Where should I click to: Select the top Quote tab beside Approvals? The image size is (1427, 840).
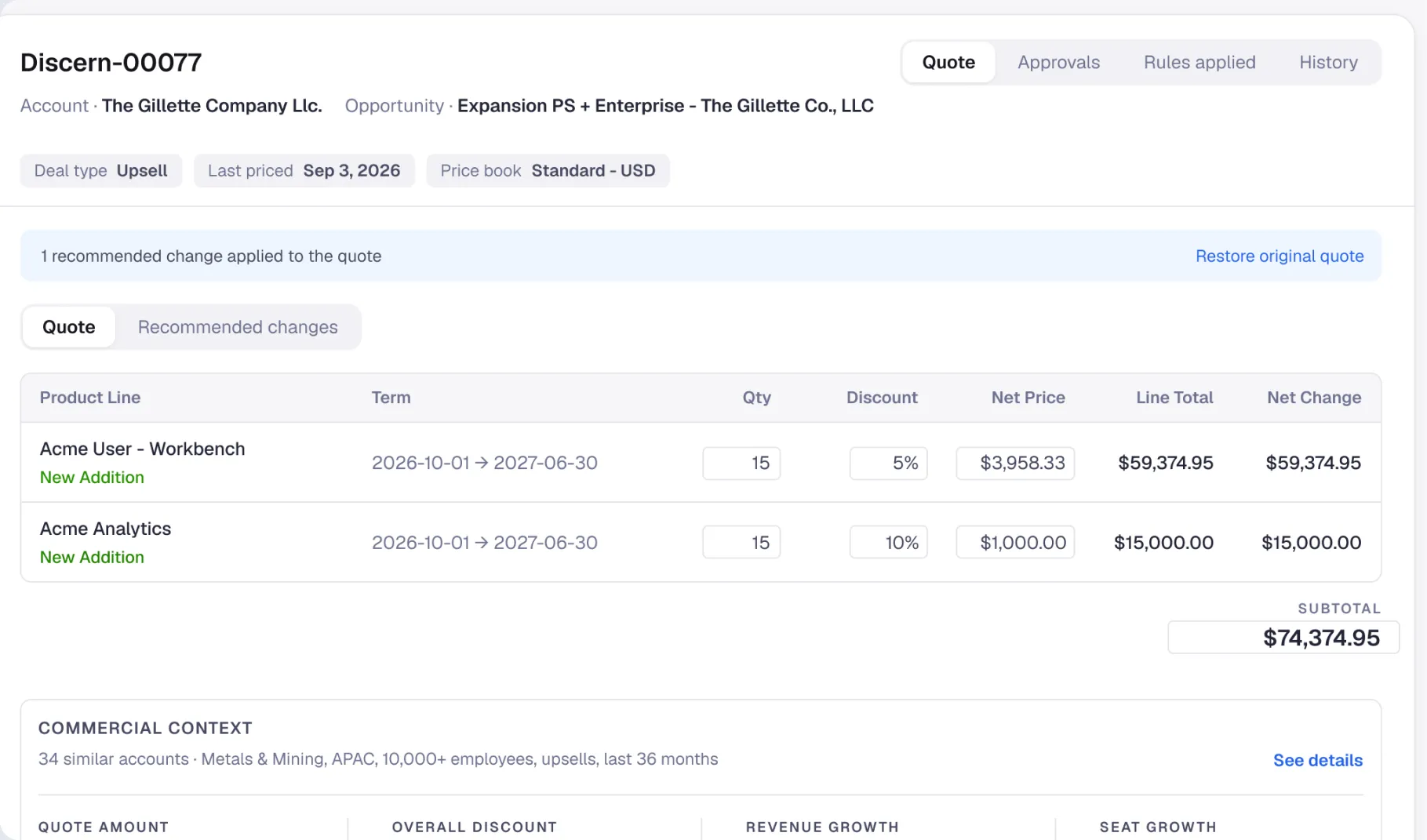coord(948,62)
